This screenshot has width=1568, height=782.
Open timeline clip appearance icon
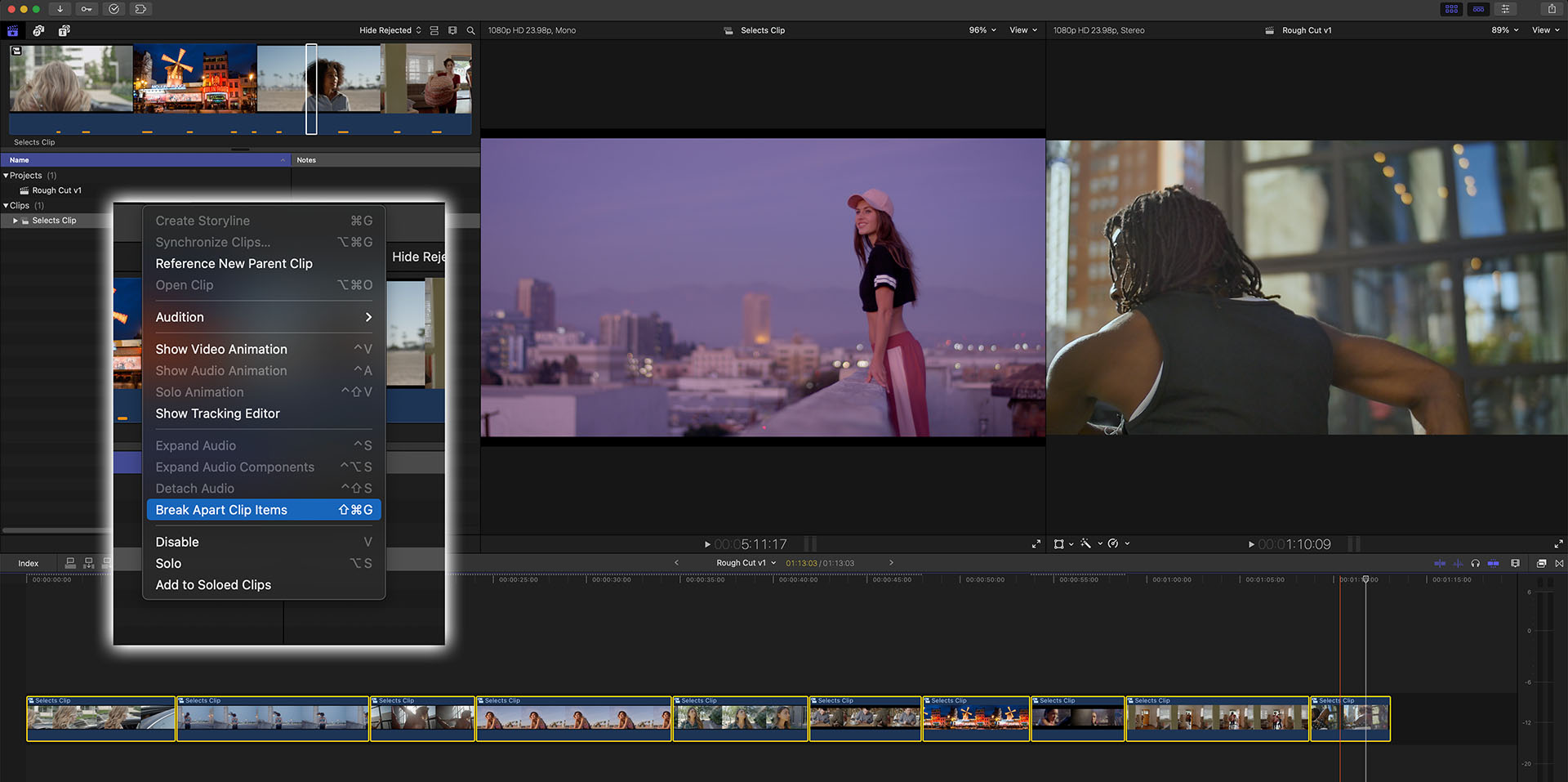pyautogui.click(x=1516, y=563)
